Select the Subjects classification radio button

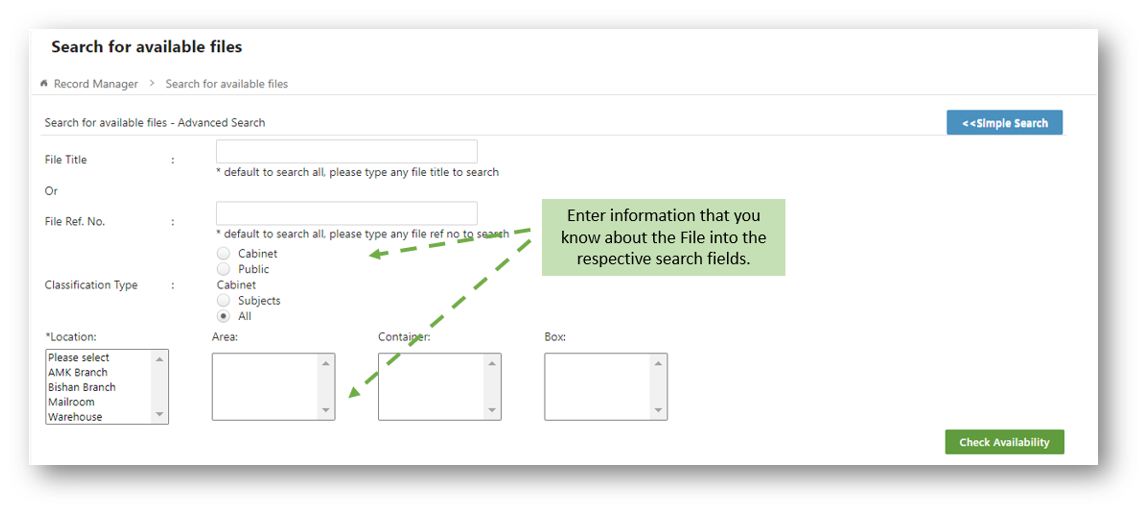tap(224, 300)
